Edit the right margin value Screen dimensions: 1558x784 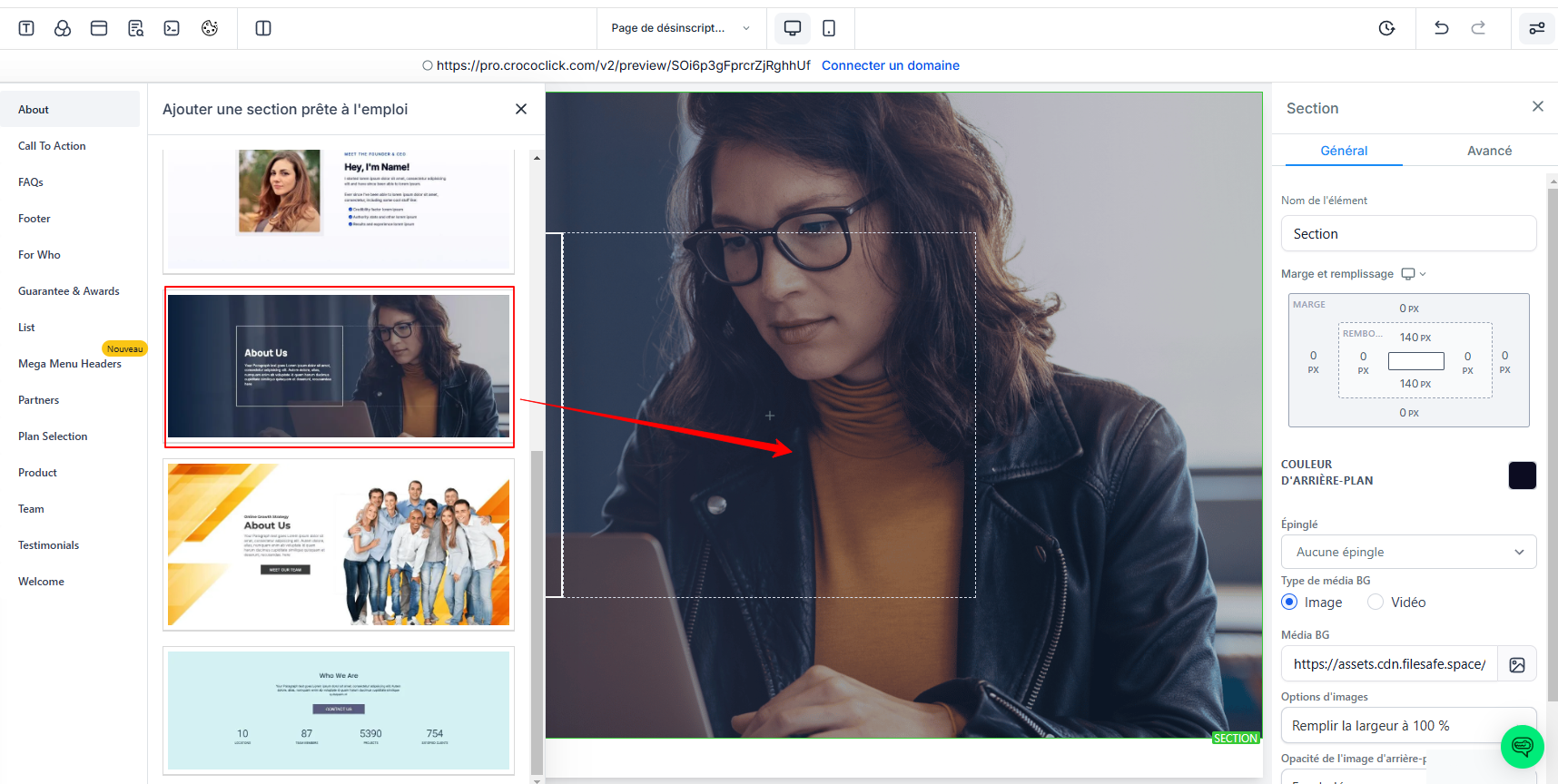click(x=1504, y=362)
